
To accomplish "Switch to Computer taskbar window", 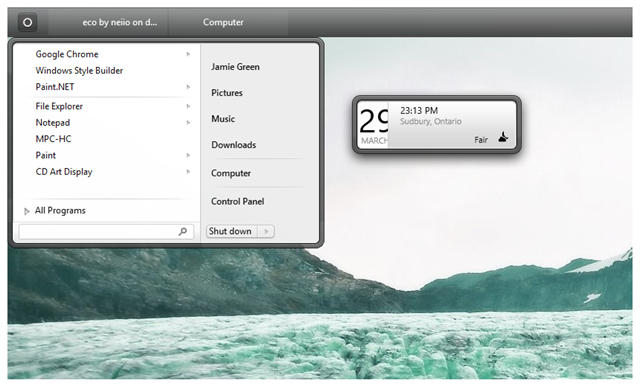I will (228, 22).
